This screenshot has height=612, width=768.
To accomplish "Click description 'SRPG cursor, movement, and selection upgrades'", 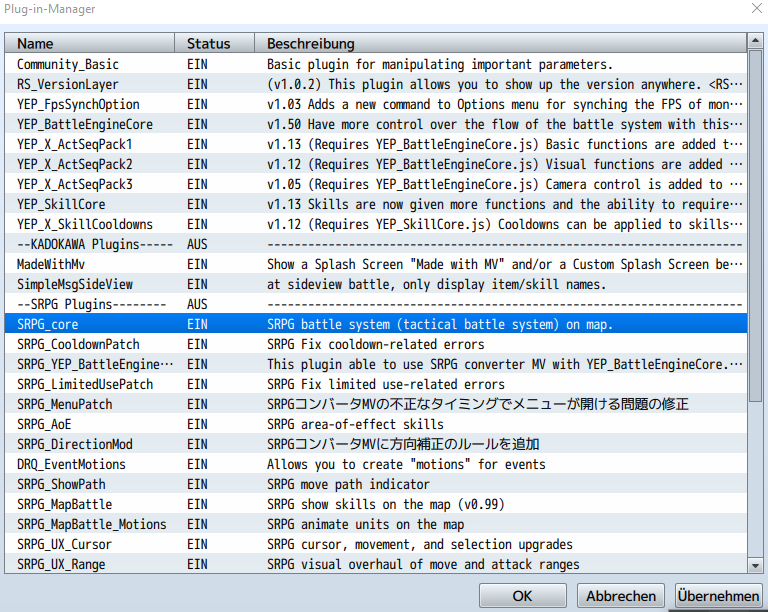I will coord(420,544).
